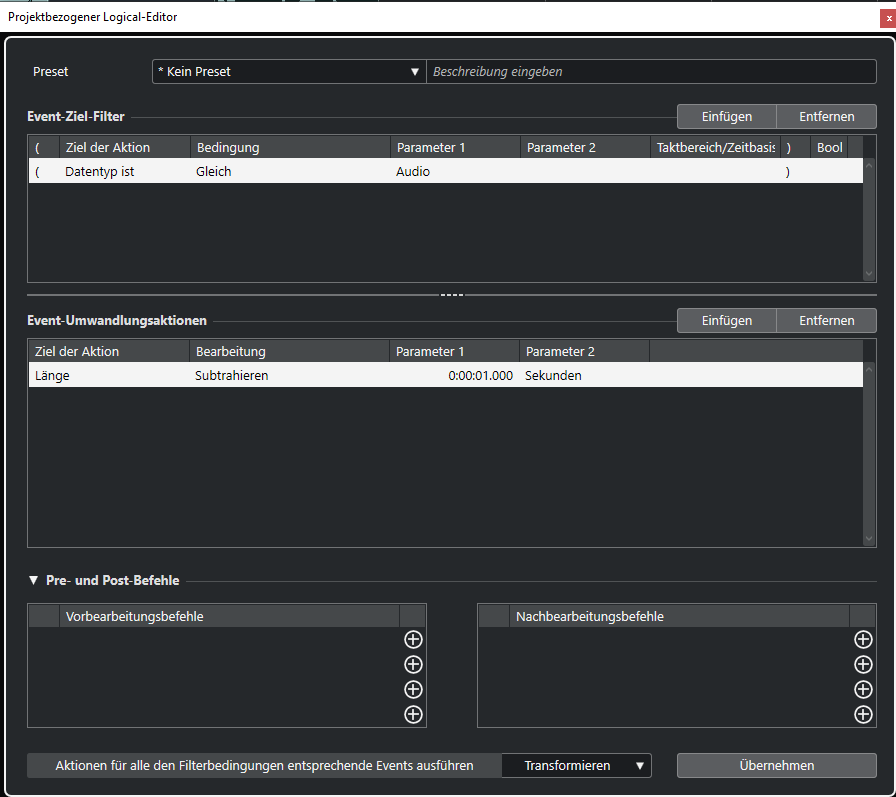Screen dimensions: 896x797
Task: Click Entfernen in the Event-Ziel-Filter section
Action: click(826, 117)
